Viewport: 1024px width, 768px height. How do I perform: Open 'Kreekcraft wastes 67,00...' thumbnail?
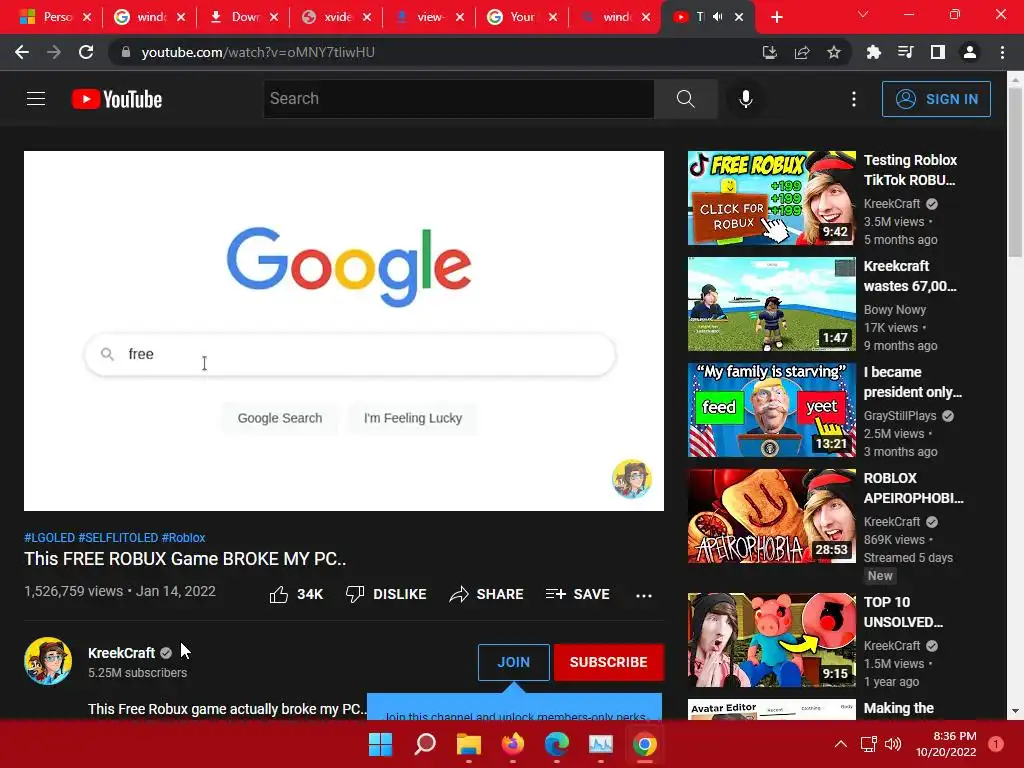[x=771, y=304]
